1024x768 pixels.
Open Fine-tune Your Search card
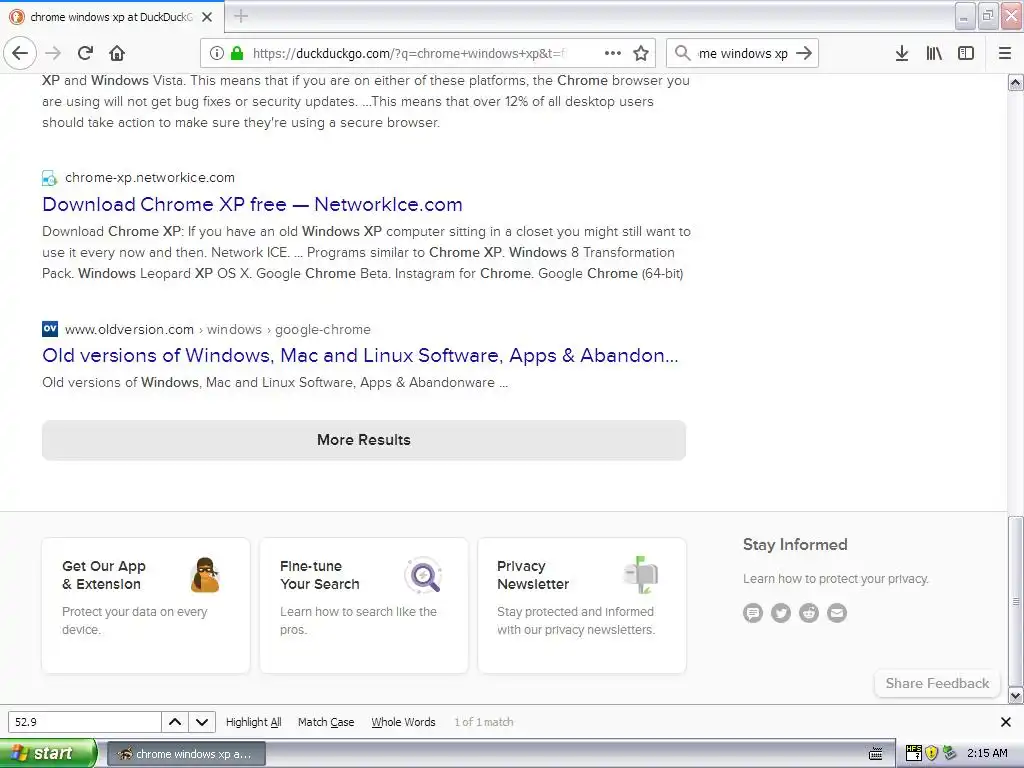[x=364, y=605]
